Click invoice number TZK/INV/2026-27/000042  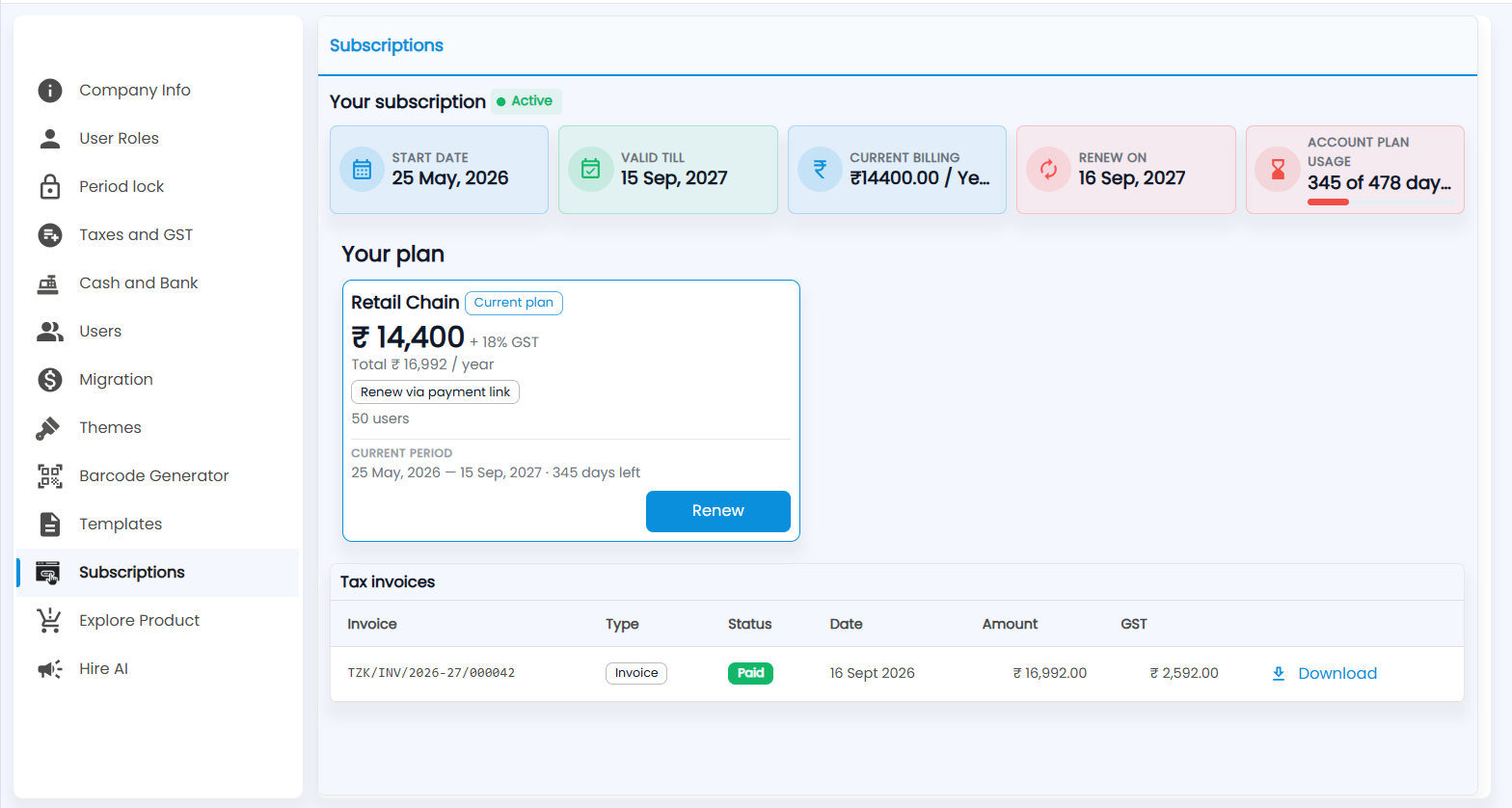pyautogui.click(x=431, y=673)
